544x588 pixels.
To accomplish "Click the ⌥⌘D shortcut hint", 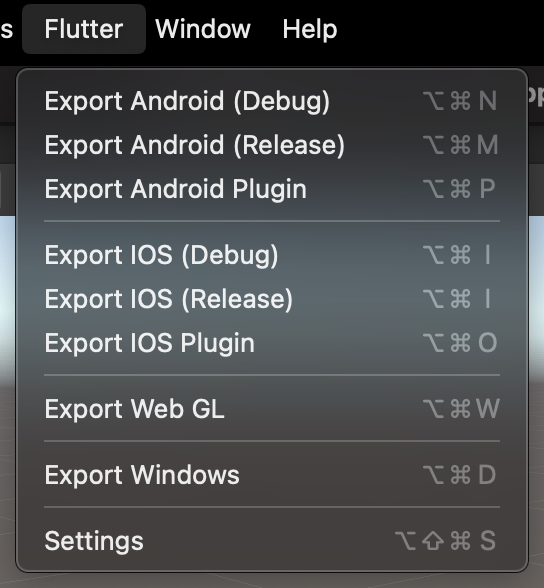I will (x=459, y=475).
